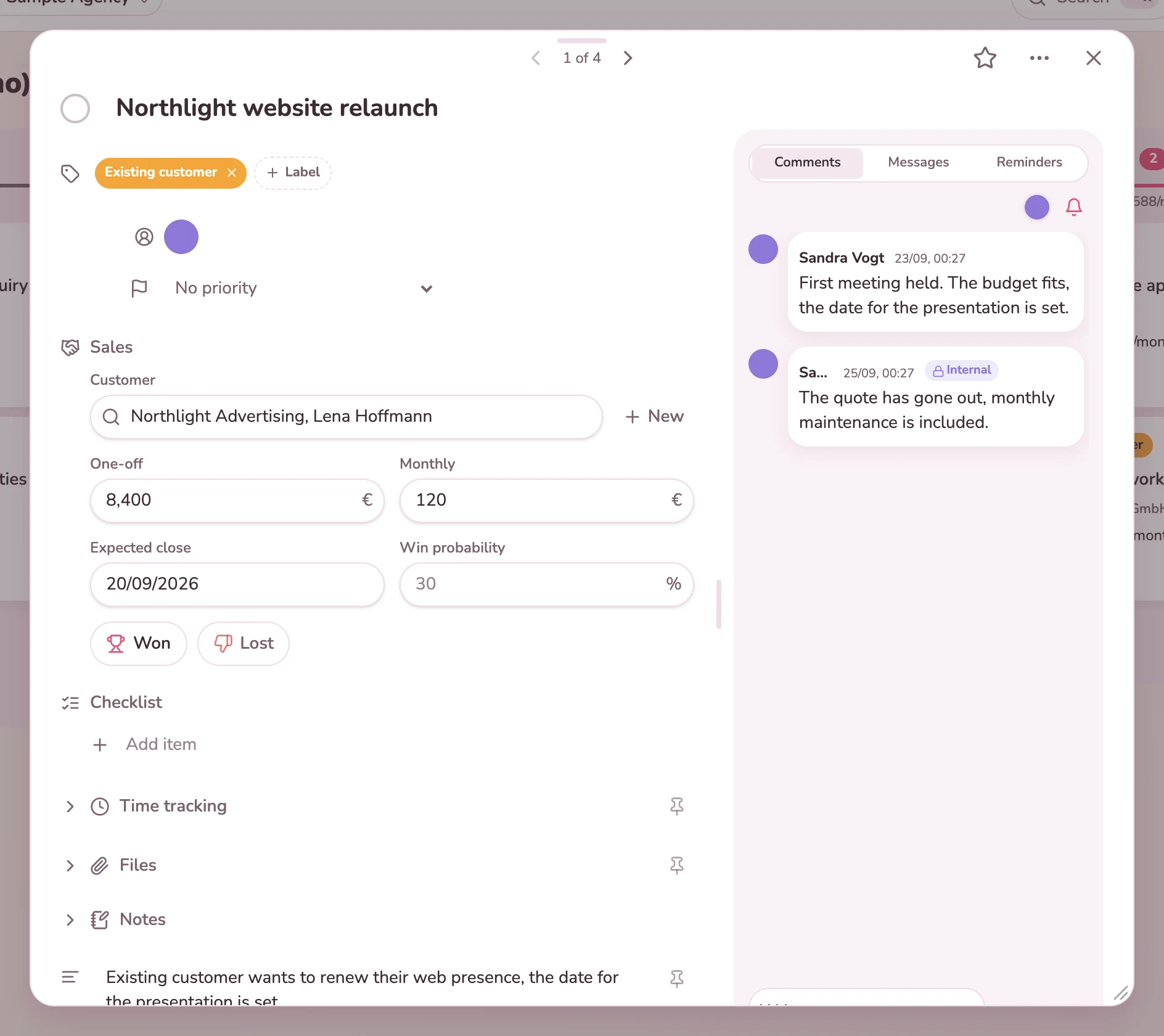The width and height of the screenshot is (1164, 1036).
Task: Click the left panel scrollbar
Action: point(719,604)
